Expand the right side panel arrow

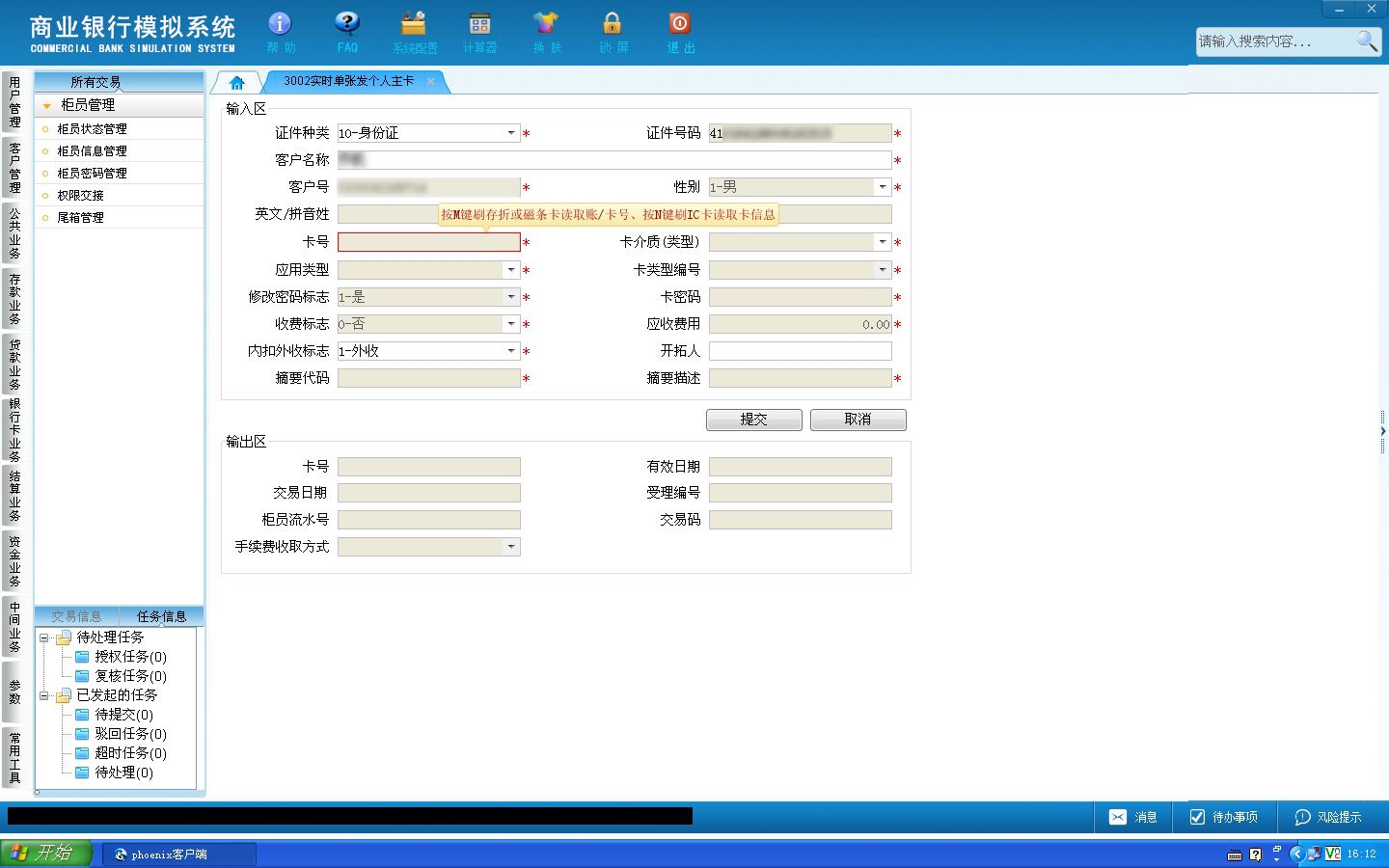(1382, 431)
